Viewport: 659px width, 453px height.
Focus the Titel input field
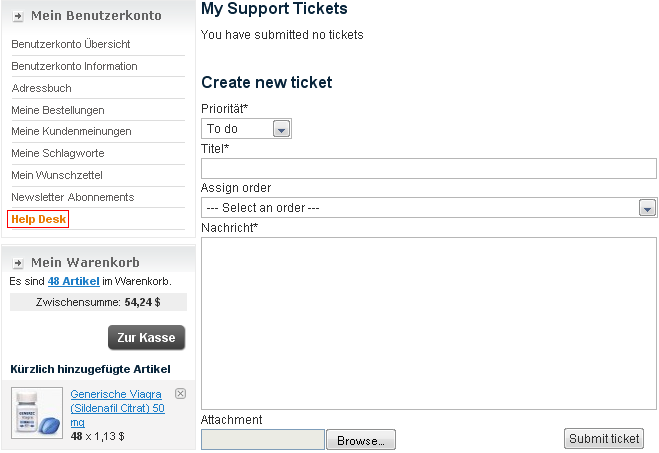[x=429, y=169]
